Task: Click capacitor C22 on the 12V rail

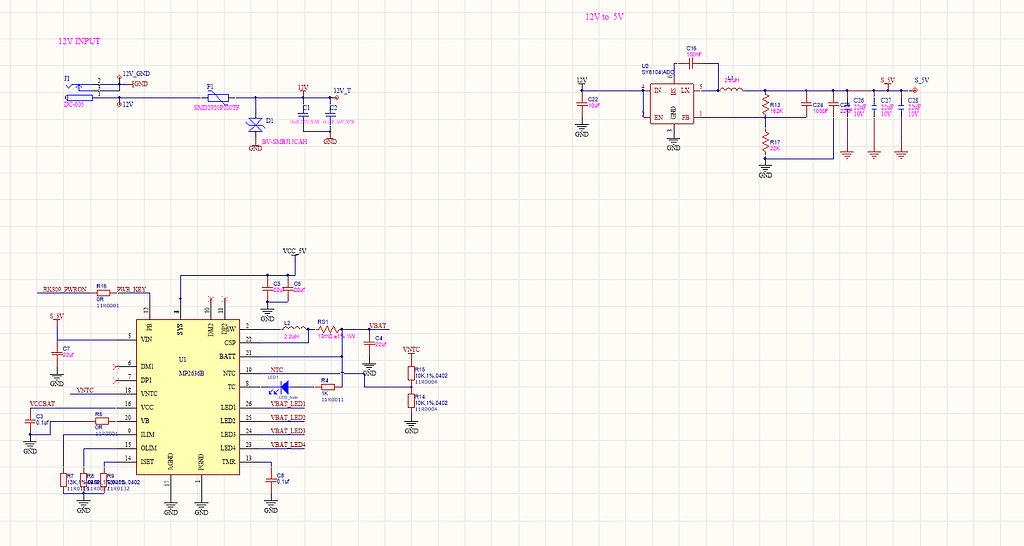Action: [582, 101]
